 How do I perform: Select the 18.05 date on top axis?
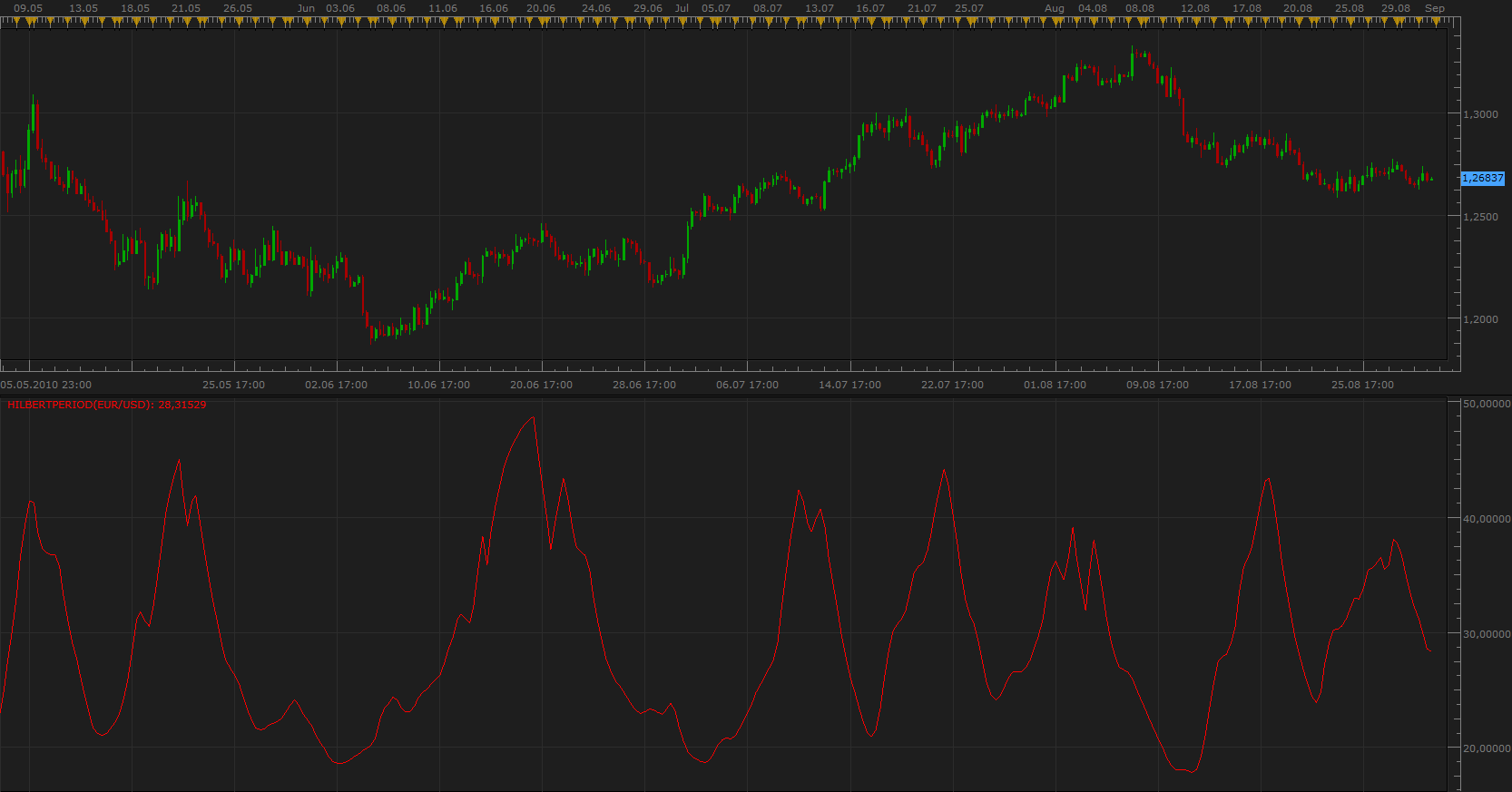(135, 8)
